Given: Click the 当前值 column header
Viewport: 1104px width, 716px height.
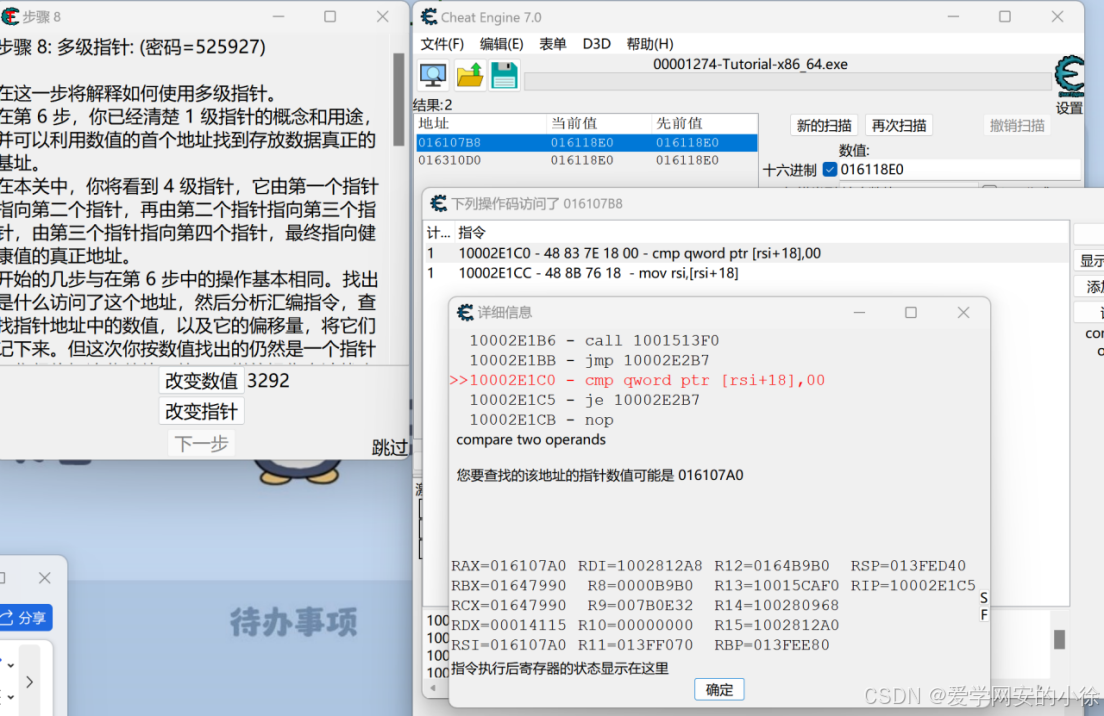Looking at the screenshot, I should [598, 123].
